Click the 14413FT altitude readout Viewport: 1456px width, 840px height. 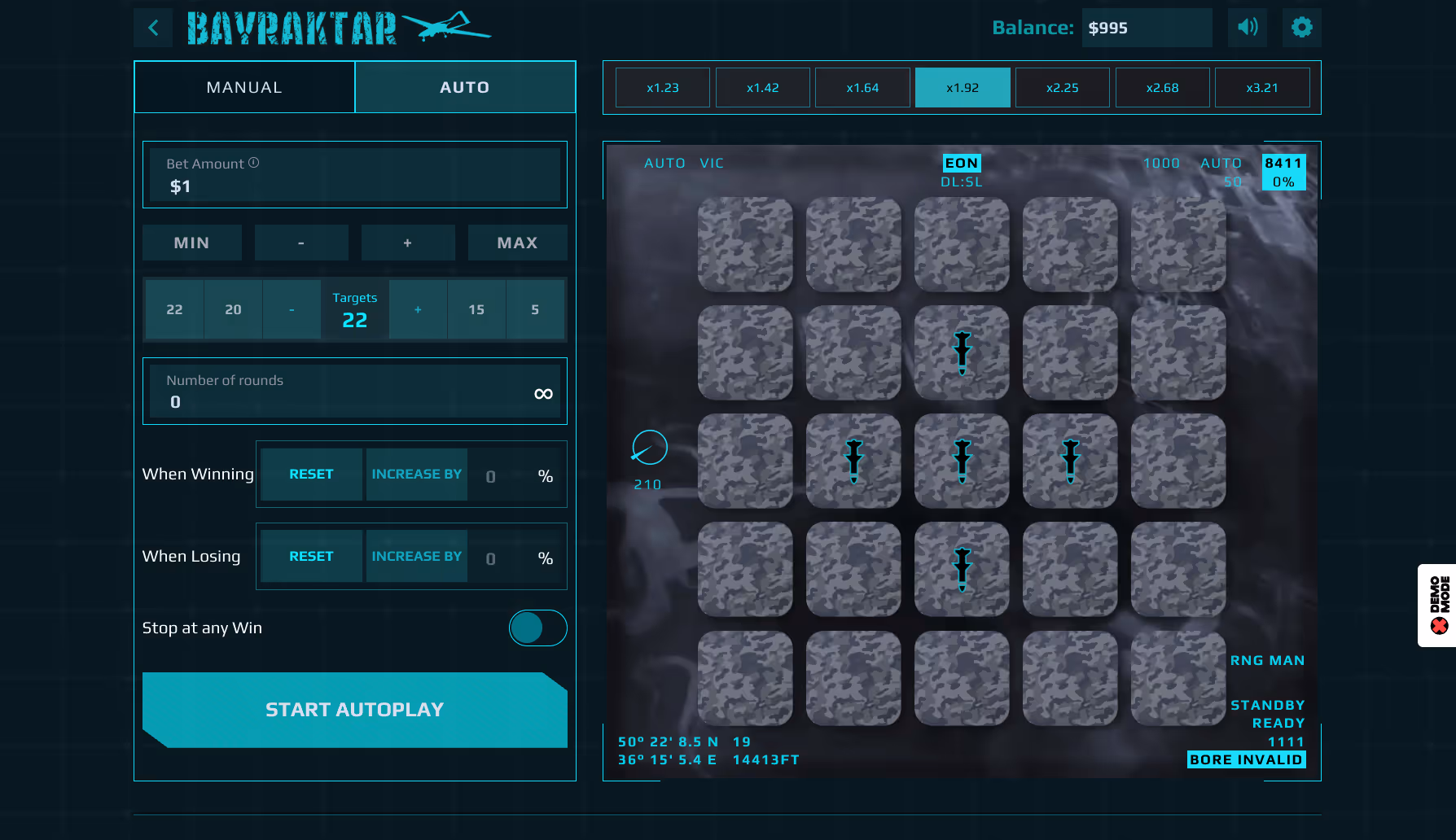click(766, 759)
